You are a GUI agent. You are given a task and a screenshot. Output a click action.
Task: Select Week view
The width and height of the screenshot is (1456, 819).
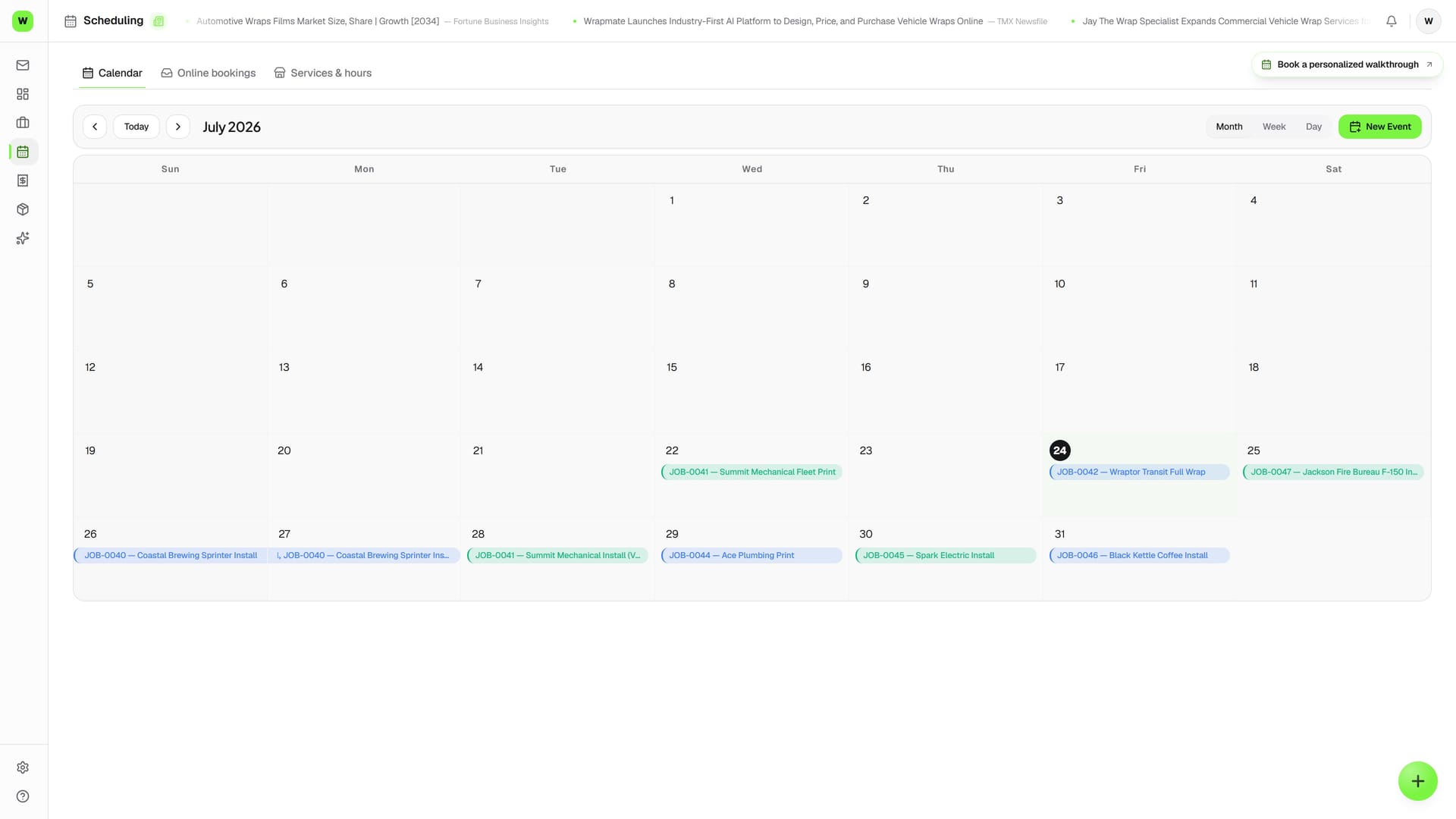(x=1274, y=127)
